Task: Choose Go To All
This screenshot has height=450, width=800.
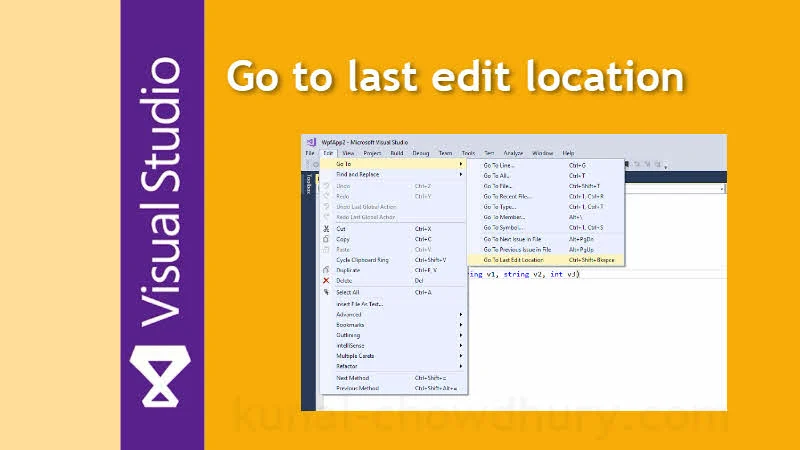Action: [545, 176]
